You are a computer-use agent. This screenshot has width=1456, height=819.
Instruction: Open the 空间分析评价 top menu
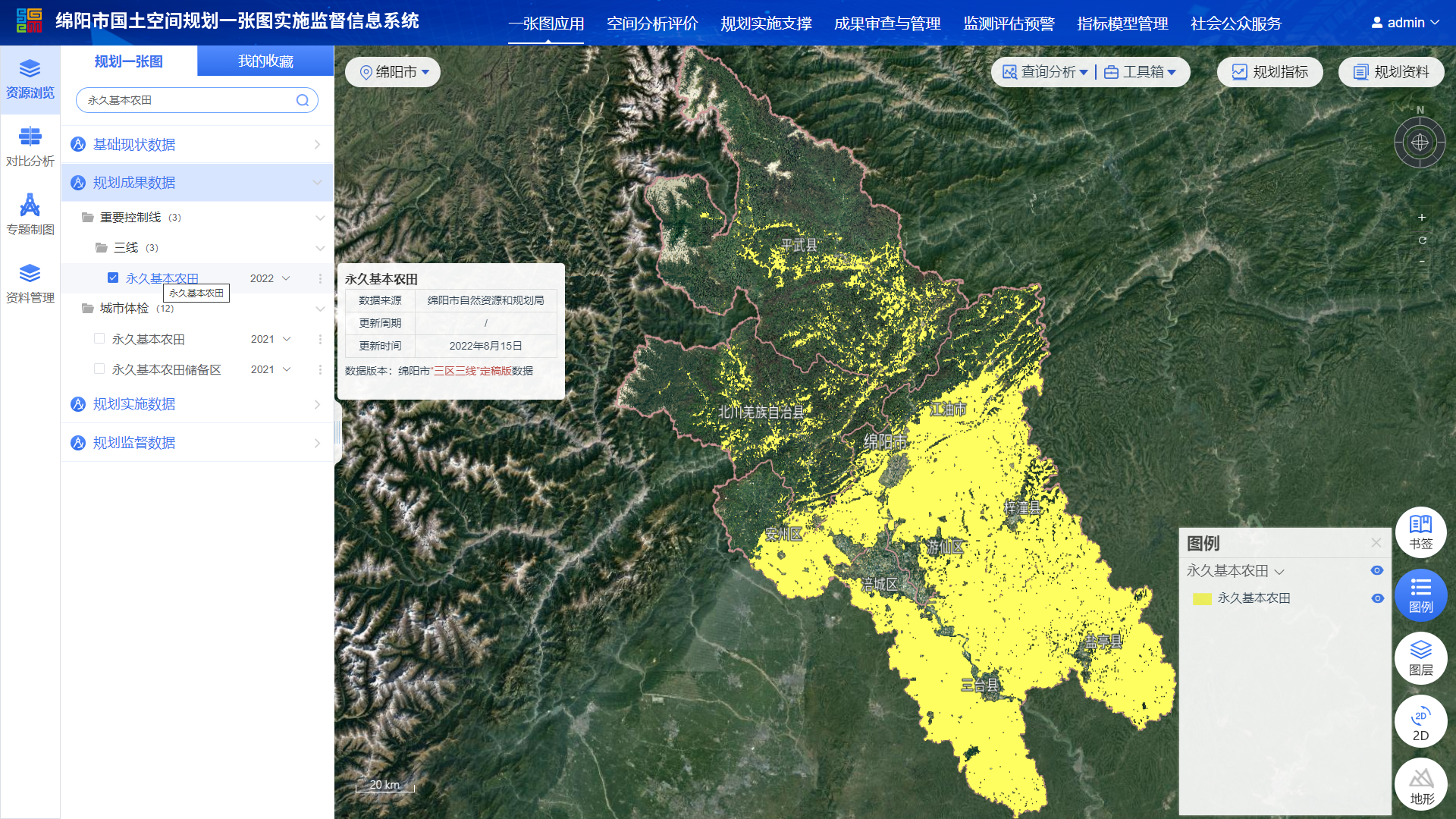click(x=651, y=24)
